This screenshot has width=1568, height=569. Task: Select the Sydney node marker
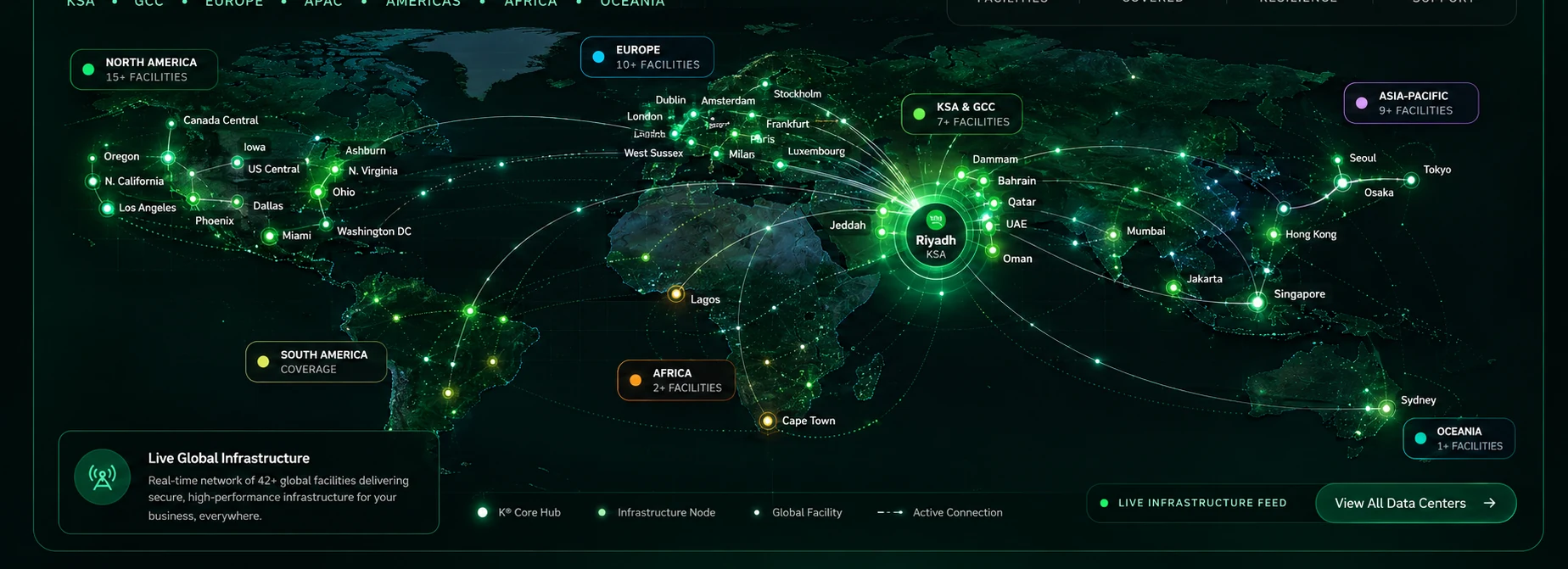[1386, 408]
